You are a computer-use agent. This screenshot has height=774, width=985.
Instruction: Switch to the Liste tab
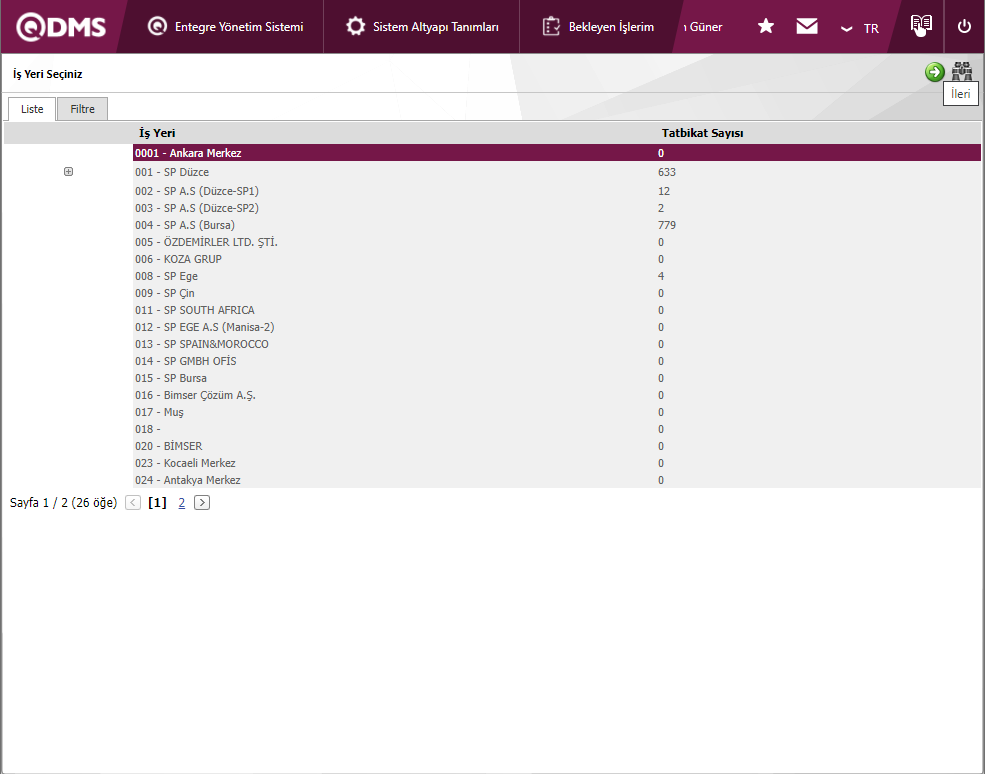coord(32,109)
